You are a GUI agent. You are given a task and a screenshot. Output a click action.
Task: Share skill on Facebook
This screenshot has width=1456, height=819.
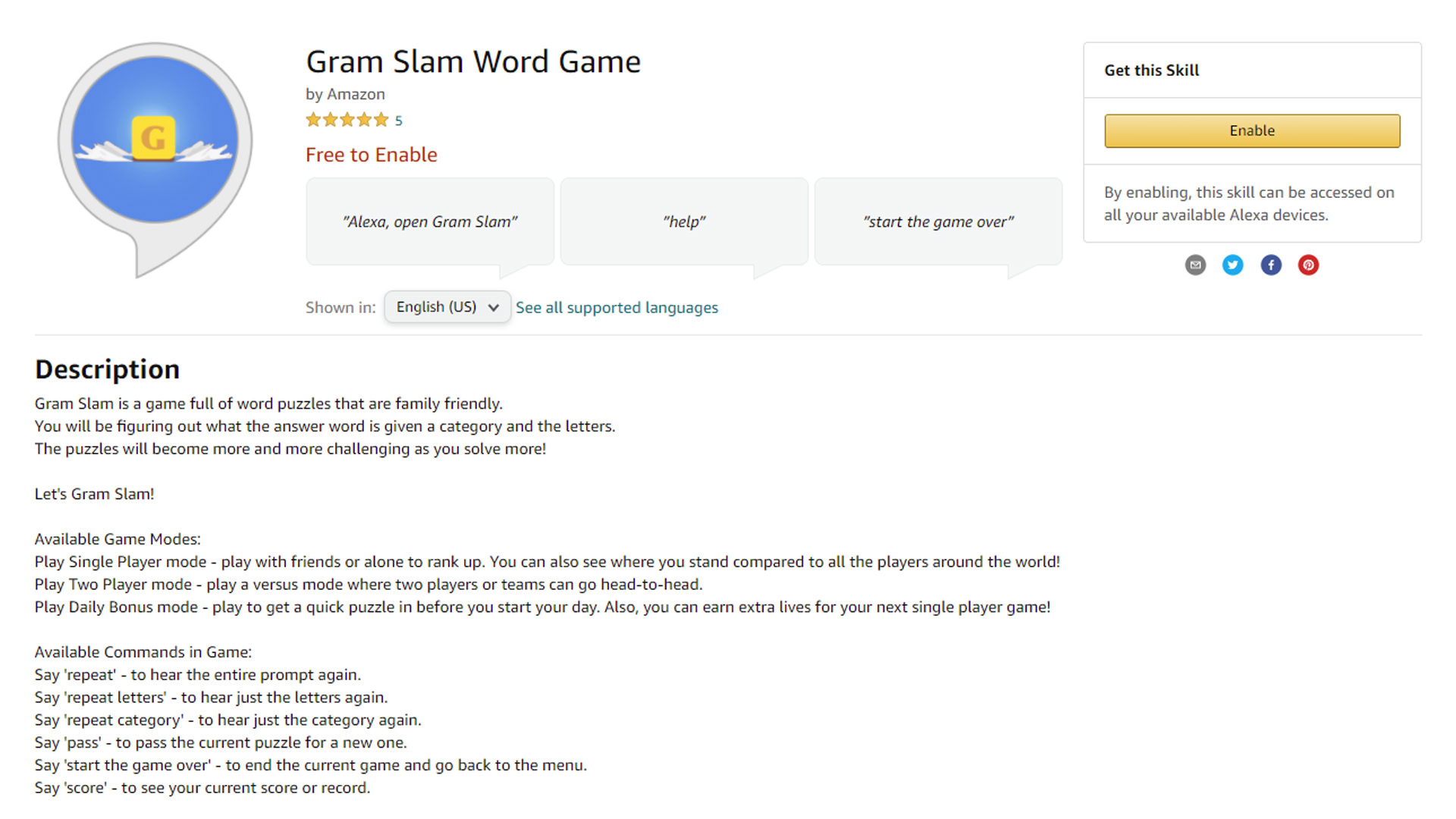pyautogui.click(x=1271, y=265)
